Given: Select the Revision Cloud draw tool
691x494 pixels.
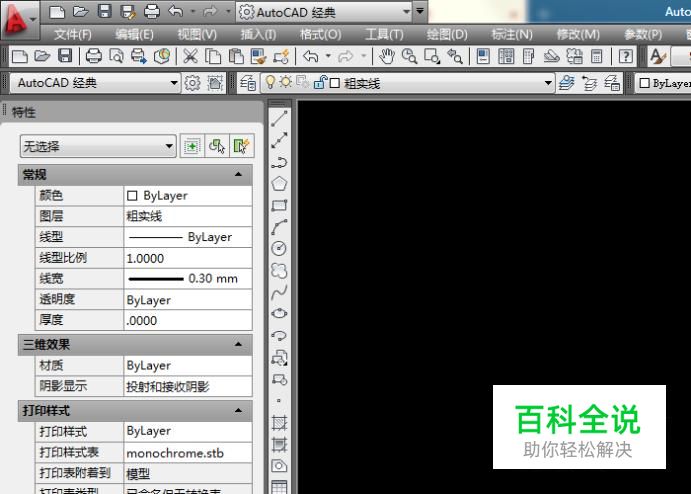Looking at the screenshot, I should (279, 270).
